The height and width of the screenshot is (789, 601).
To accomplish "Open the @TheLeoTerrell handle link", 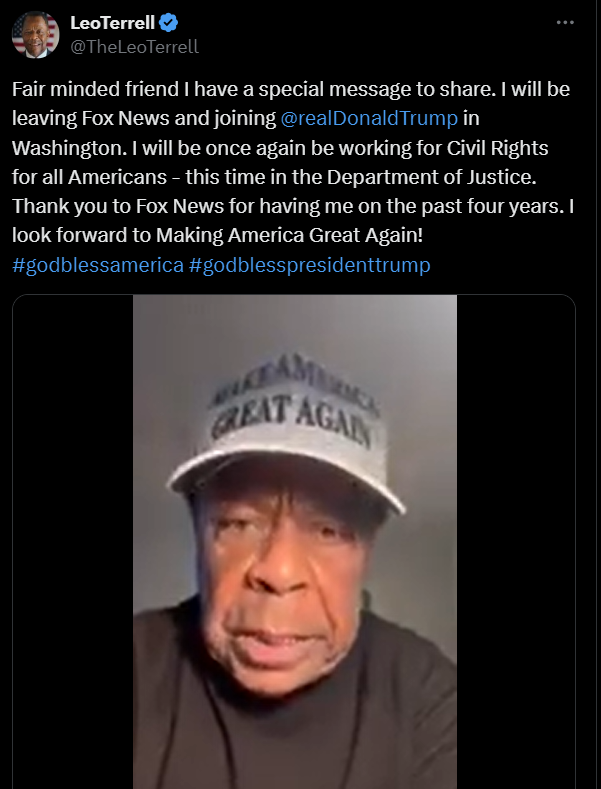I will [x=134, y=47].
